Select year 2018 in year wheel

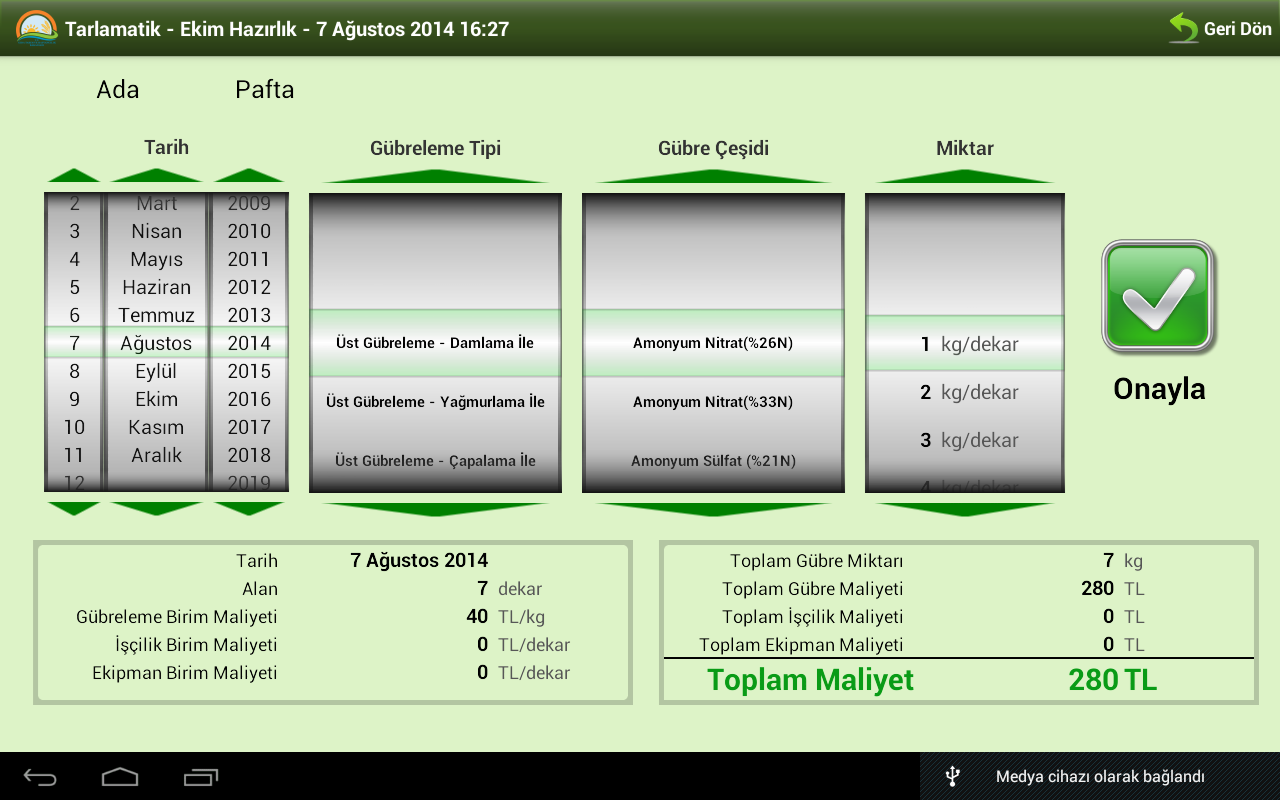click(x=249, y=455)
